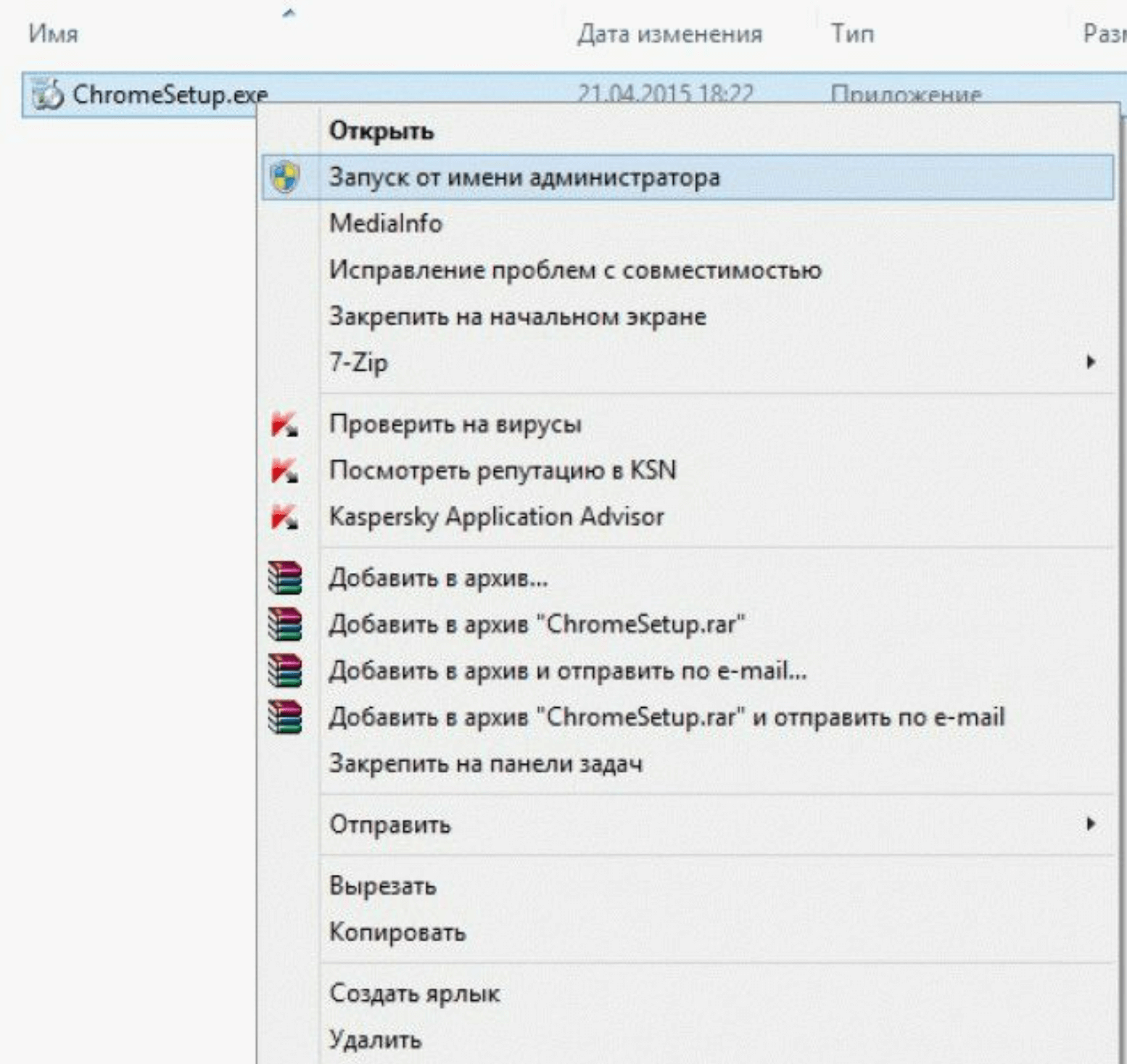Select 'Копировать' in the context menu

397,932
